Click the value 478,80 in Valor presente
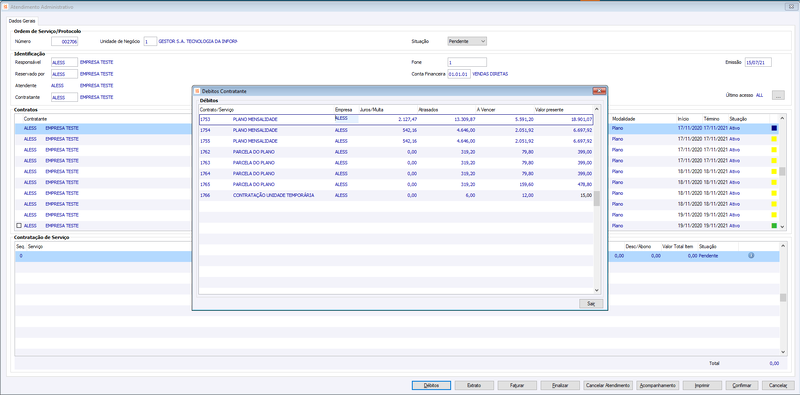The width and height of the screenshot is (800, 395). 585,184
